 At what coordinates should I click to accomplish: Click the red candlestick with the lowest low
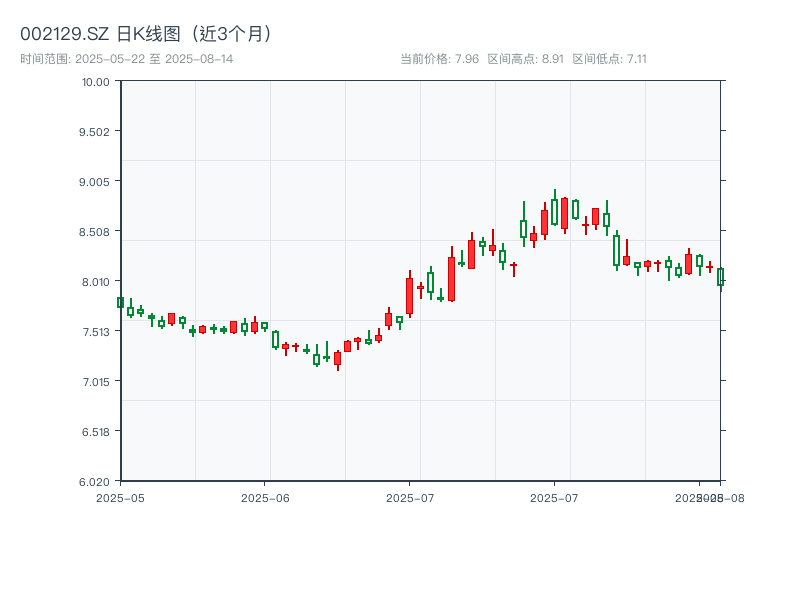click(337, 358)
